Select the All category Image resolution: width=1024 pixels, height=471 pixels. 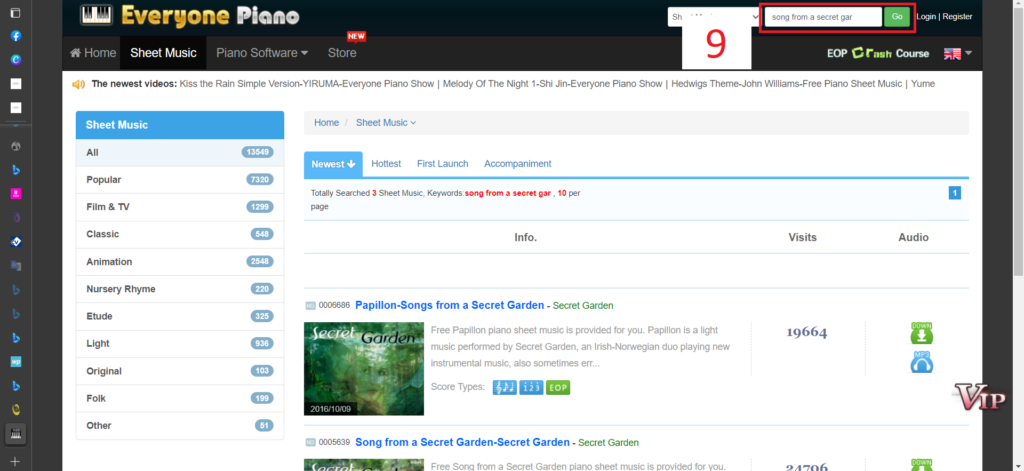tap(180, 152)
